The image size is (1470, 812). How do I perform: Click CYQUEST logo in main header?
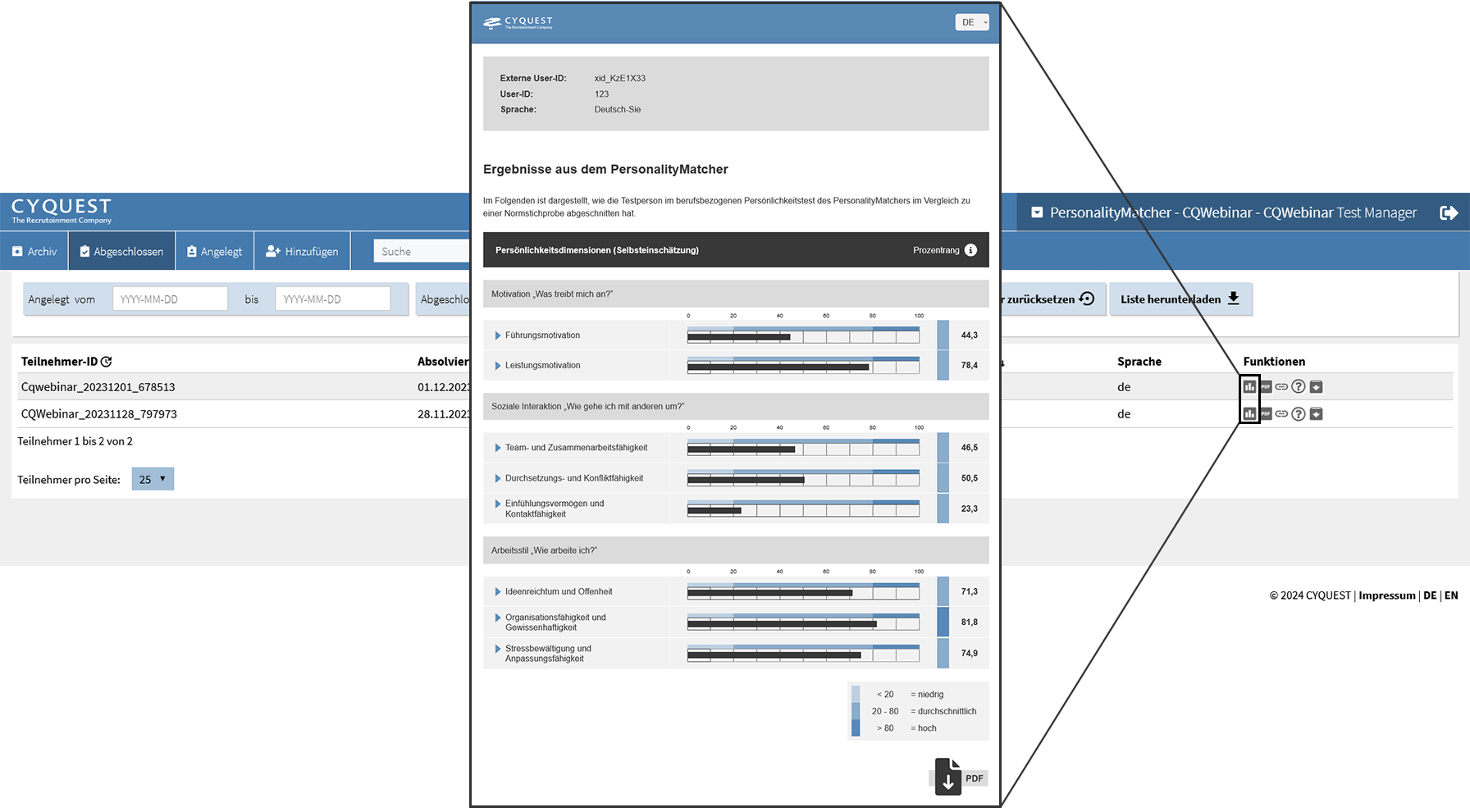pyautogui.click(x=62, y=211)
